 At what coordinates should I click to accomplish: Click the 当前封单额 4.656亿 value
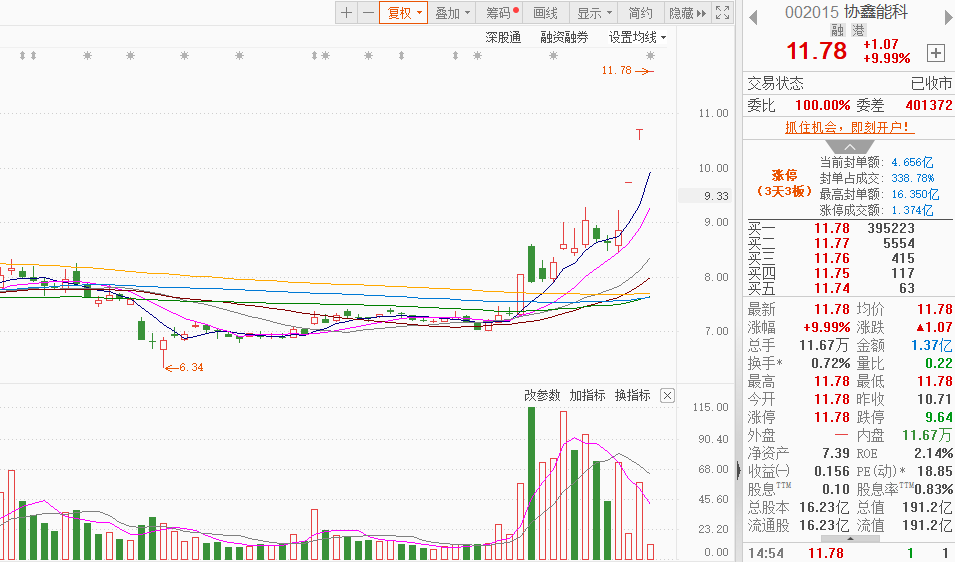click(x=912, y=162)
